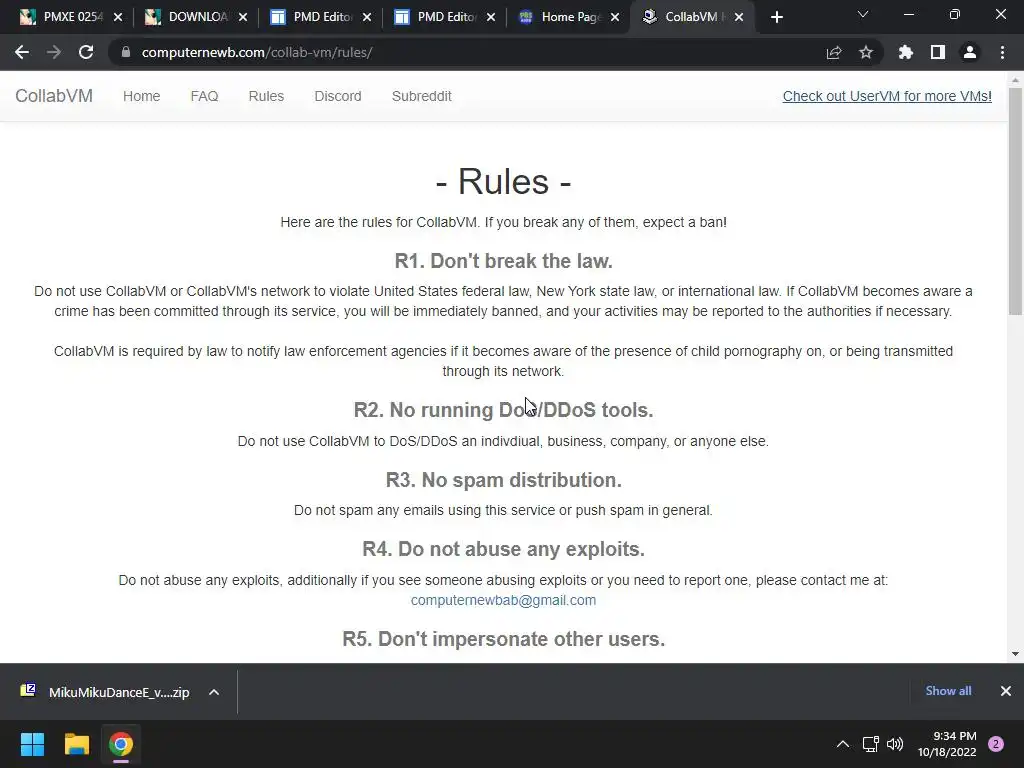
Task: Open the FAQ nav link
Action: point(204,96)
